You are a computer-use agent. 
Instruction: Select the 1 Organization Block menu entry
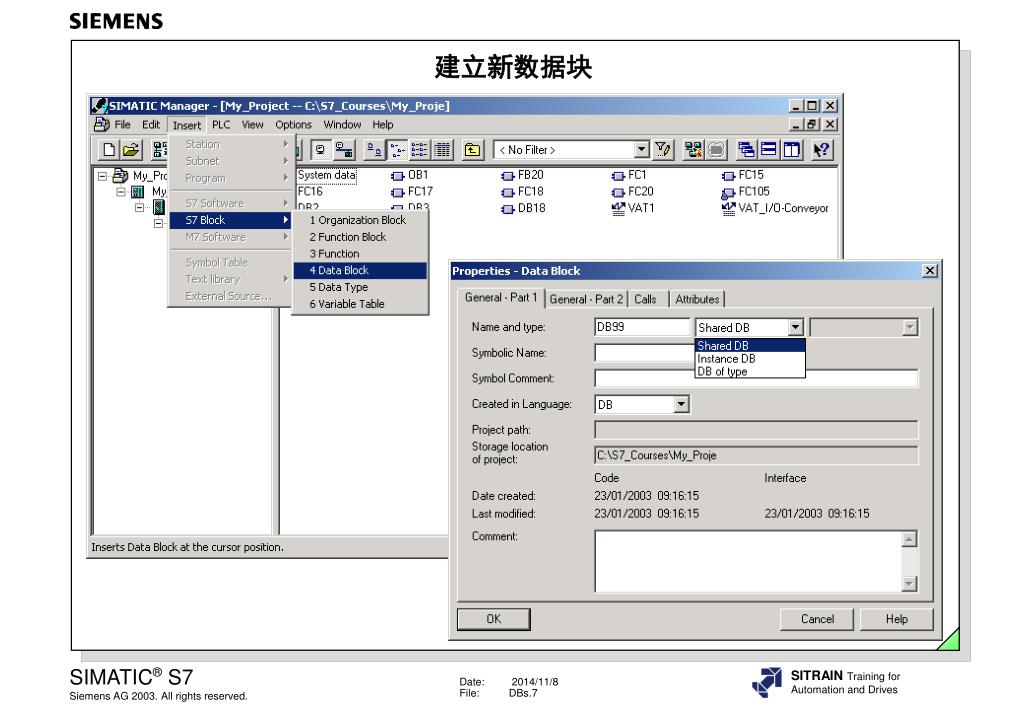coord(359,220)
